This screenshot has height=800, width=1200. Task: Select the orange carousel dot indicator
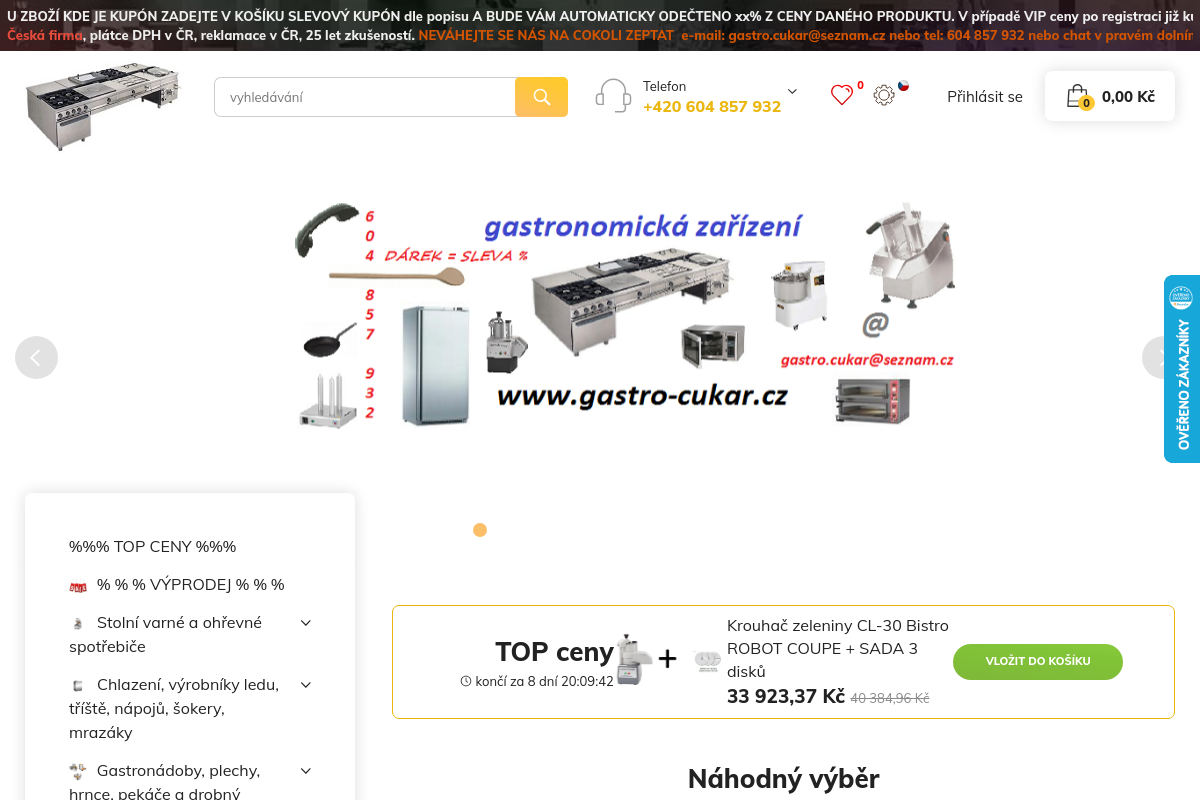tap(480, 530)
